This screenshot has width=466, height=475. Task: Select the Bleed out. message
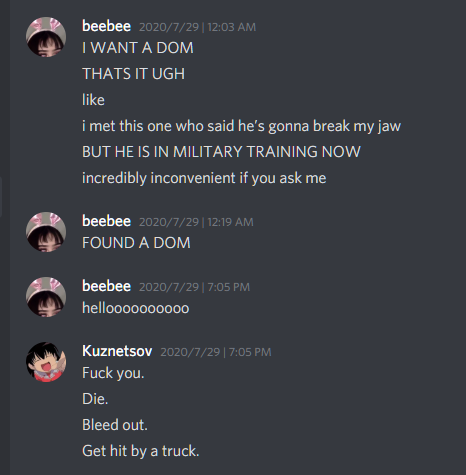click(115, 425)
